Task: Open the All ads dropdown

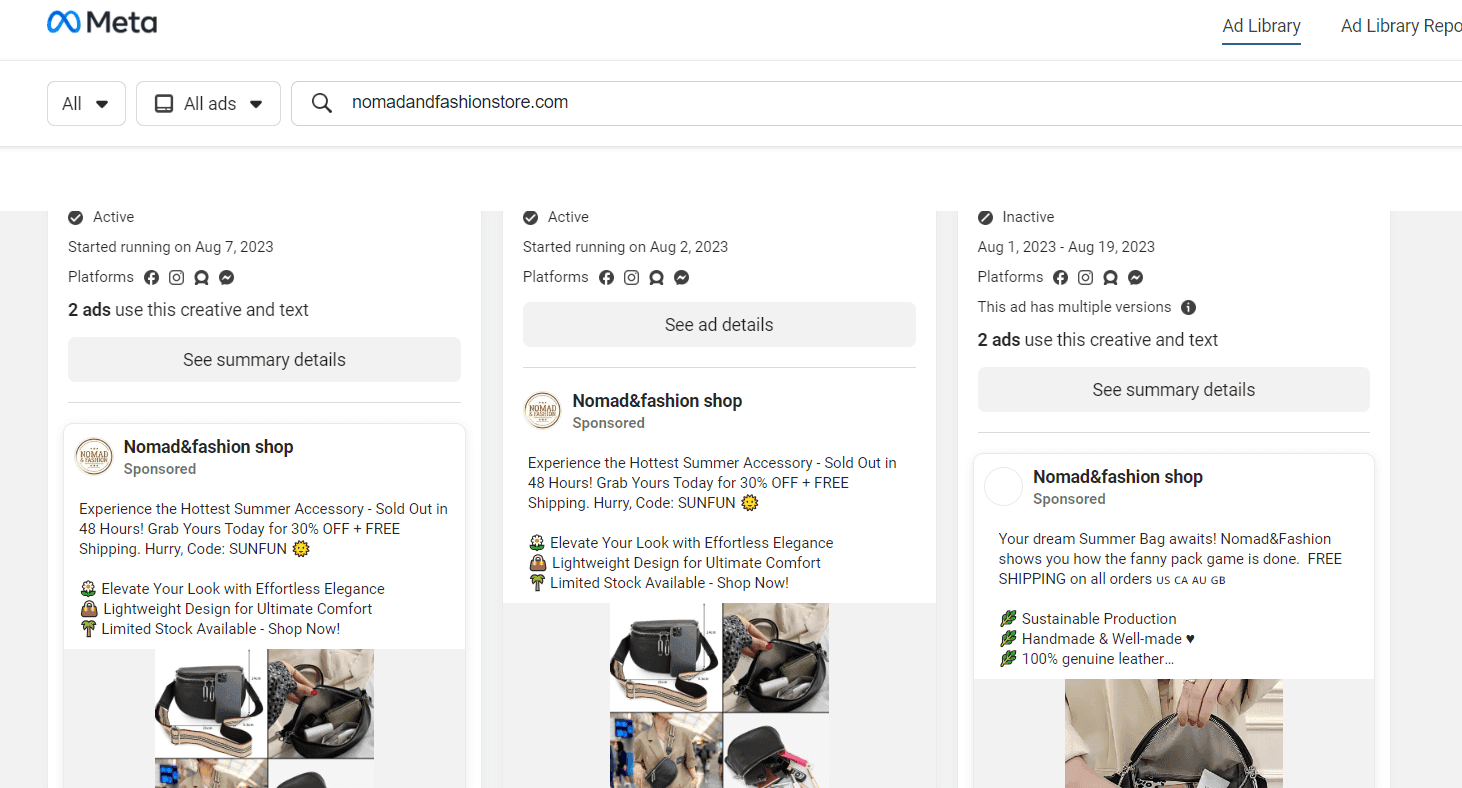Action: click(208, 104)
